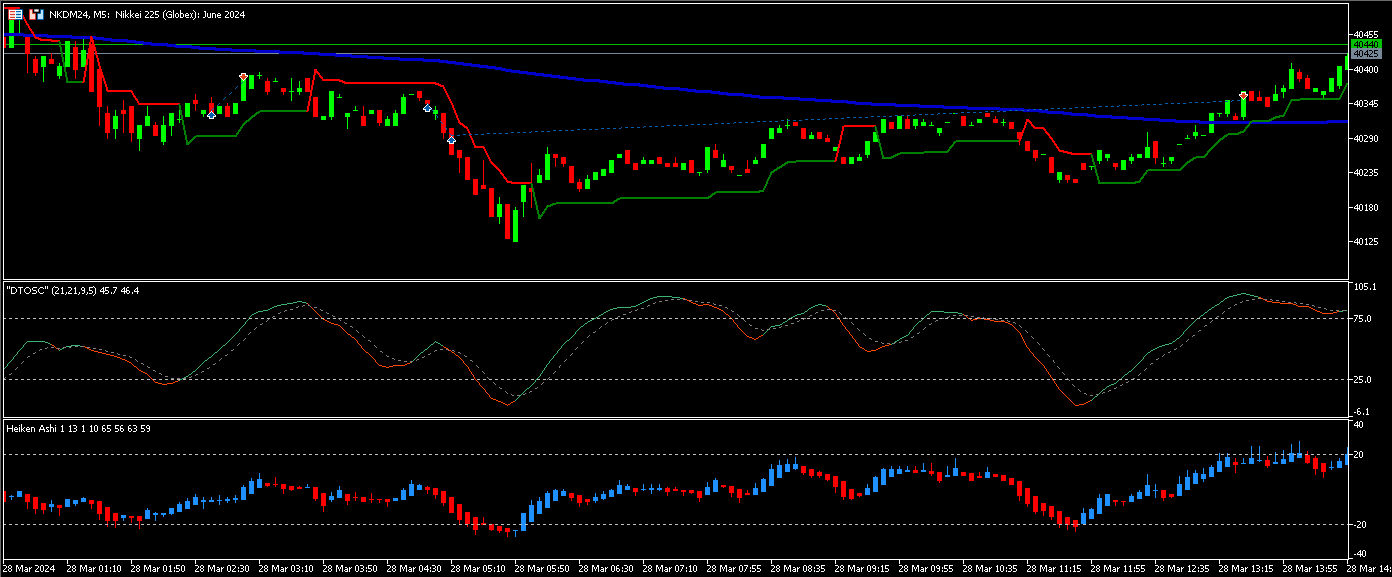This screenshot has height=577, width=1392.
Task: Click the 28 Mar 13:55 time label
Action: [x=1310, y=568]
